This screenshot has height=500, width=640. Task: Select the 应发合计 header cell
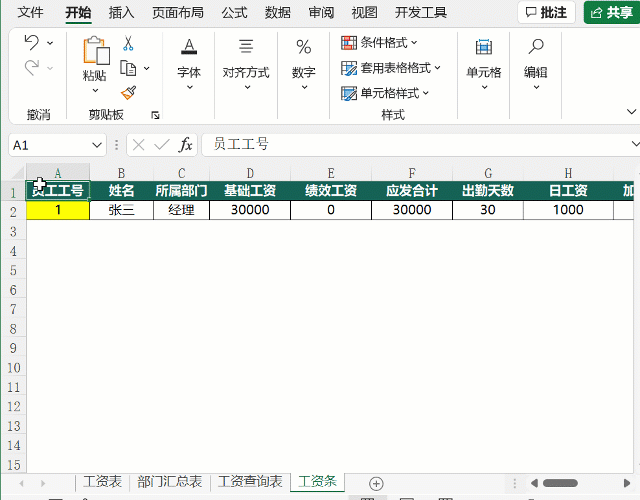(x=412, y=190)
